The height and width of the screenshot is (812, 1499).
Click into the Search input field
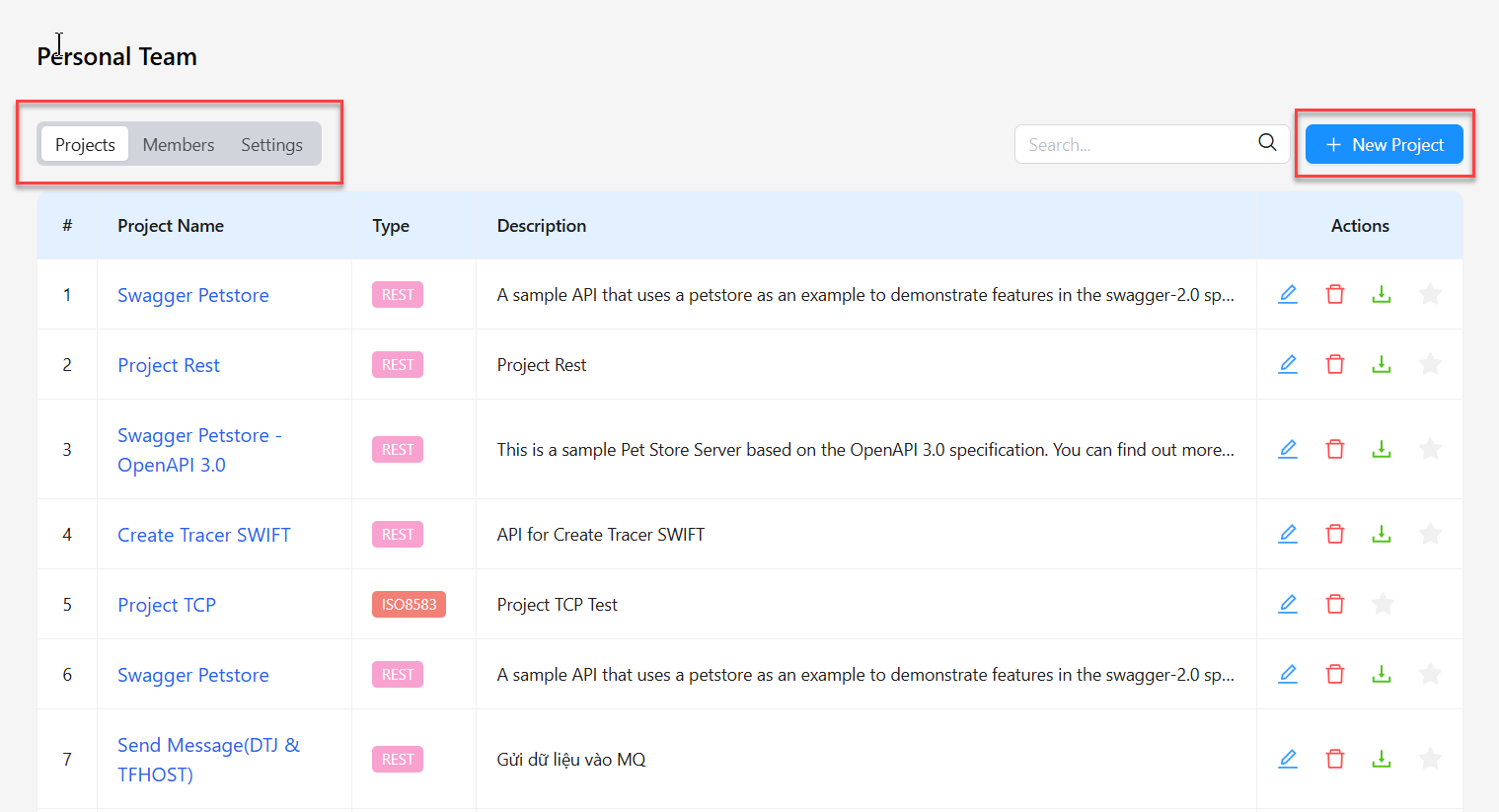point(1135,144)
